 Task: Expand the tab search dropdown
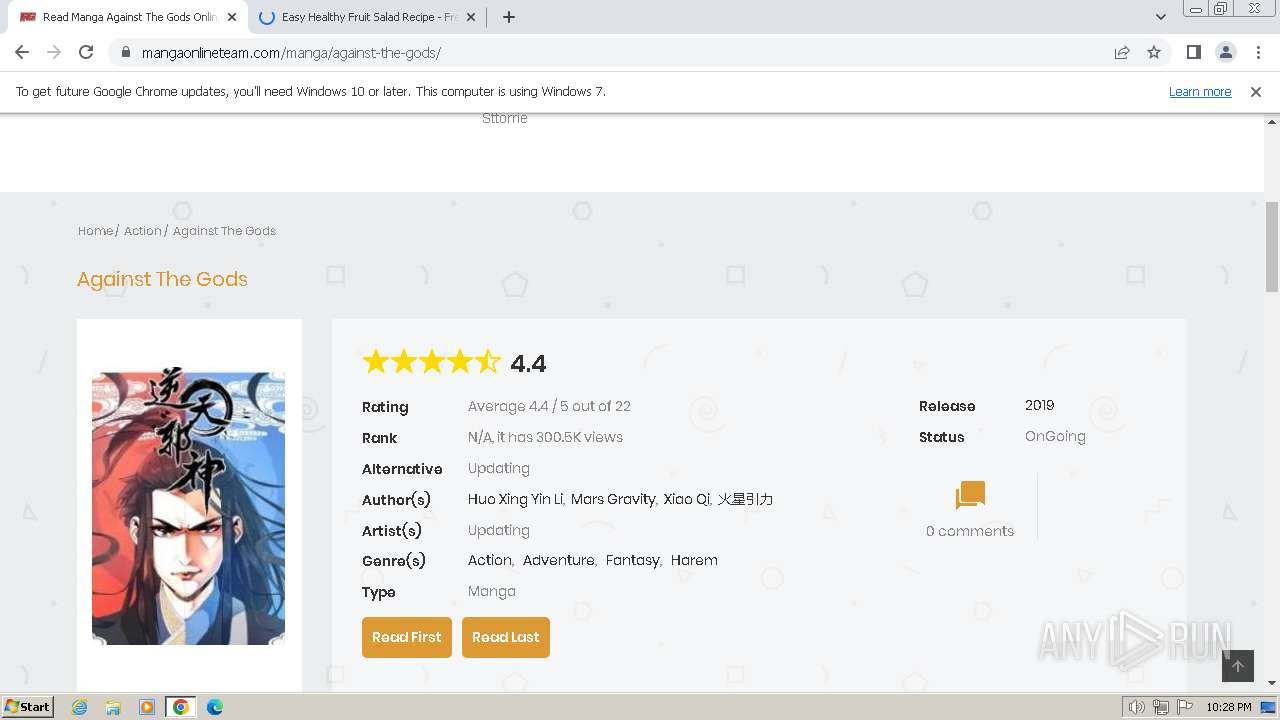pos(1161,17)
